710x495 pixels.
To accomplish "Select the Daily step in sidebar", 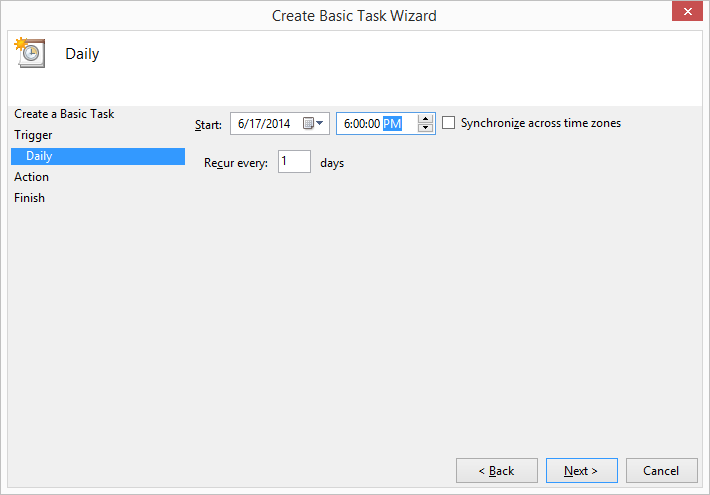I will [x=98, y=156].
